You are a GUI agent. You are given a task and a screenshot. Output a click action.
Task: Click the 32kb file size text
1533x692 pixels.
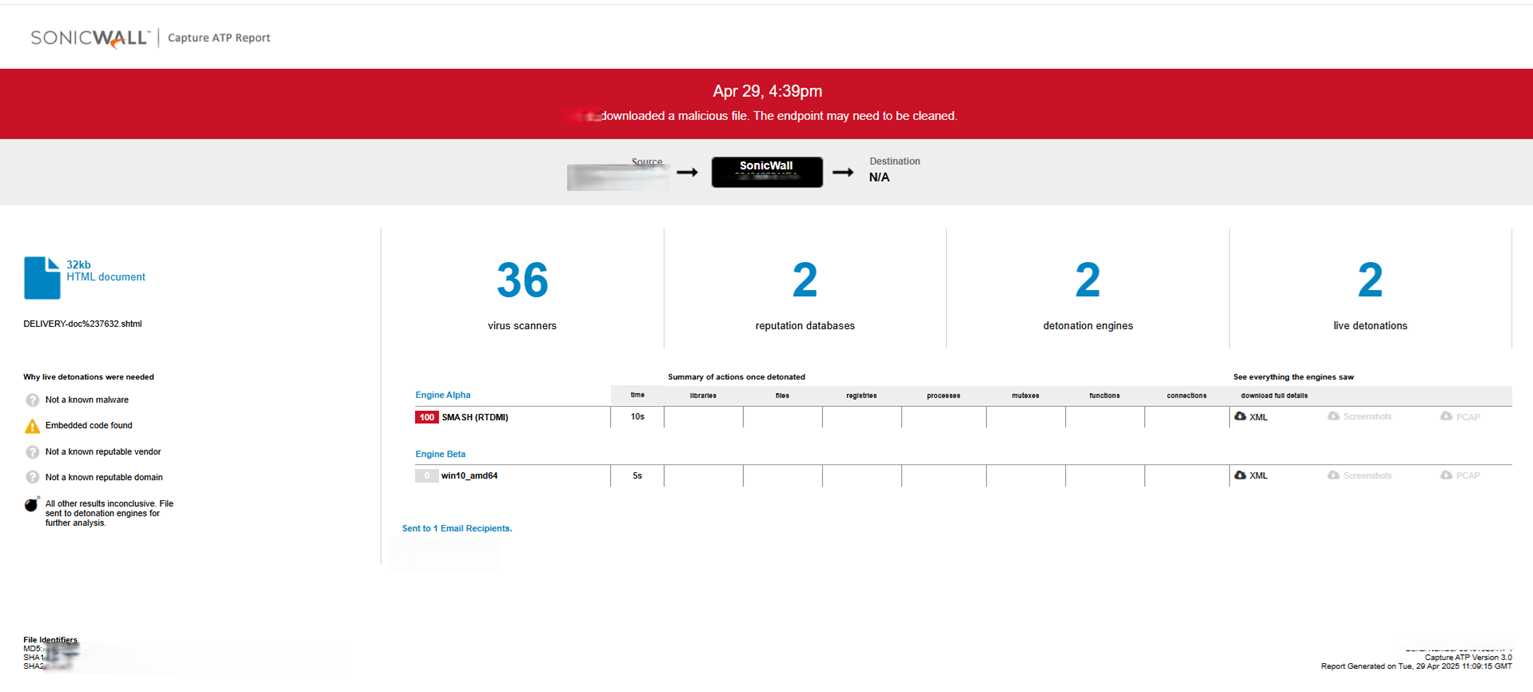point(78,265)
